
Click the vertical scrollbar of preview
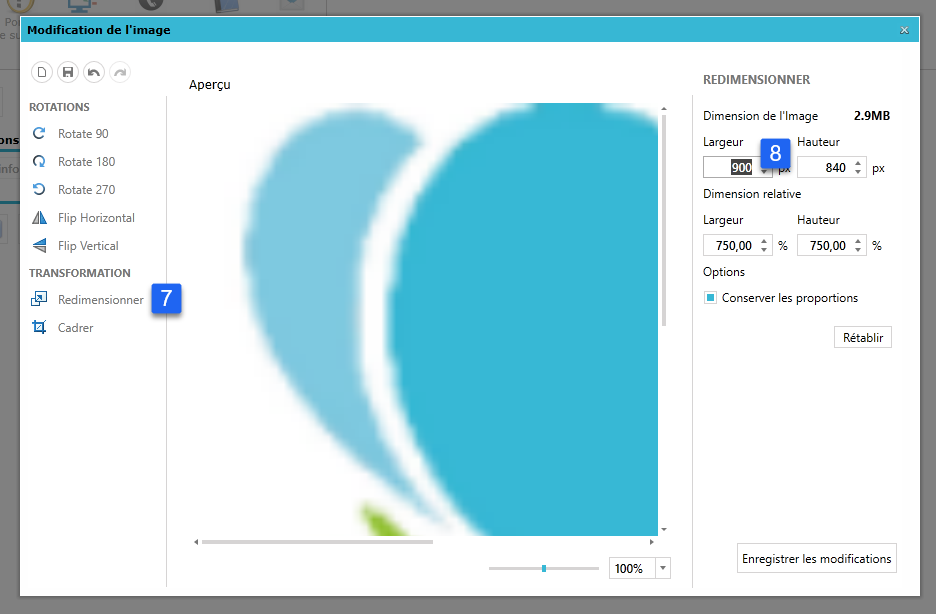click(x=664, y=221)
